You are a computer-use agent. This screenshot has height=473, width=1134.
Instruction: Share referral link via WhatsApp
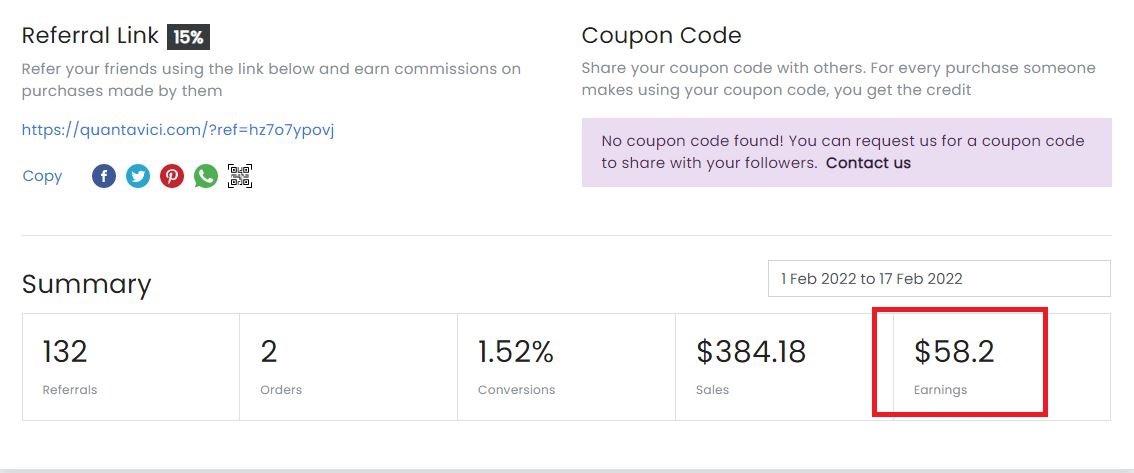[x=206, y=176]
